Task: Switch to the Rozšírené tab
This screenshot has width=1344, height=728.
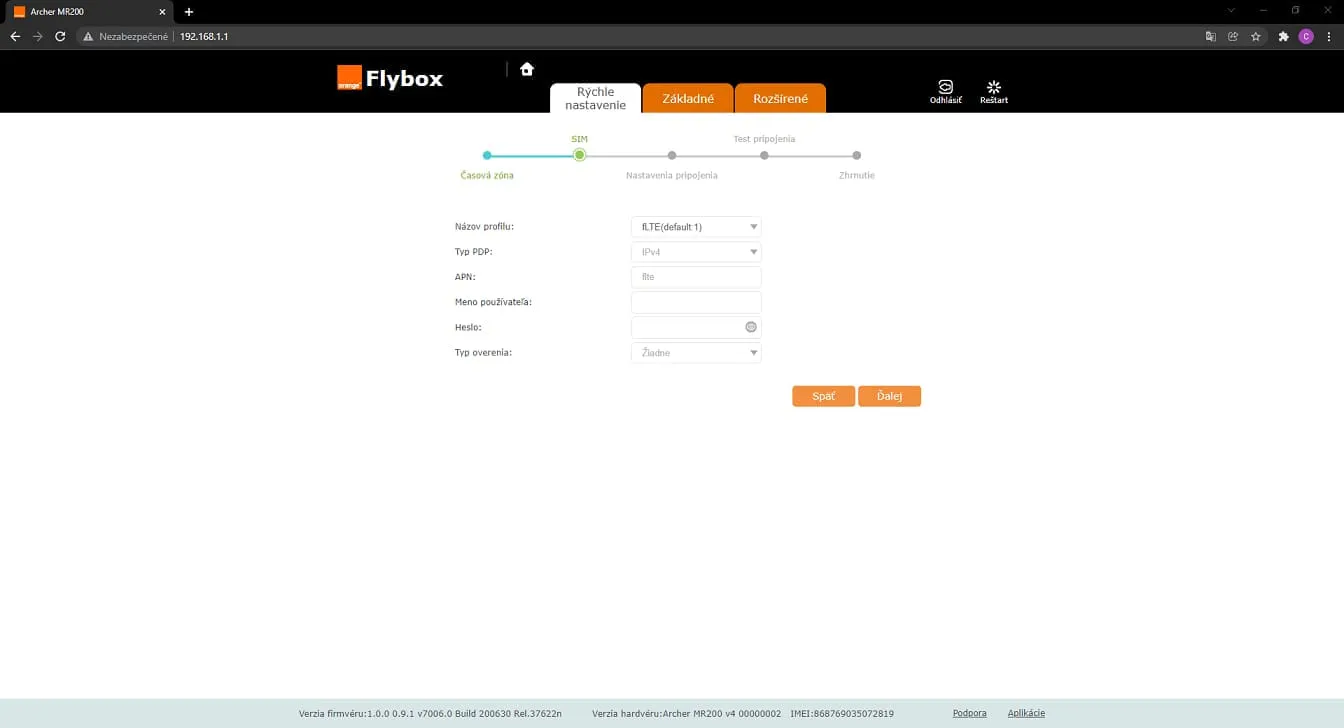Action: (x=780, y=98)
